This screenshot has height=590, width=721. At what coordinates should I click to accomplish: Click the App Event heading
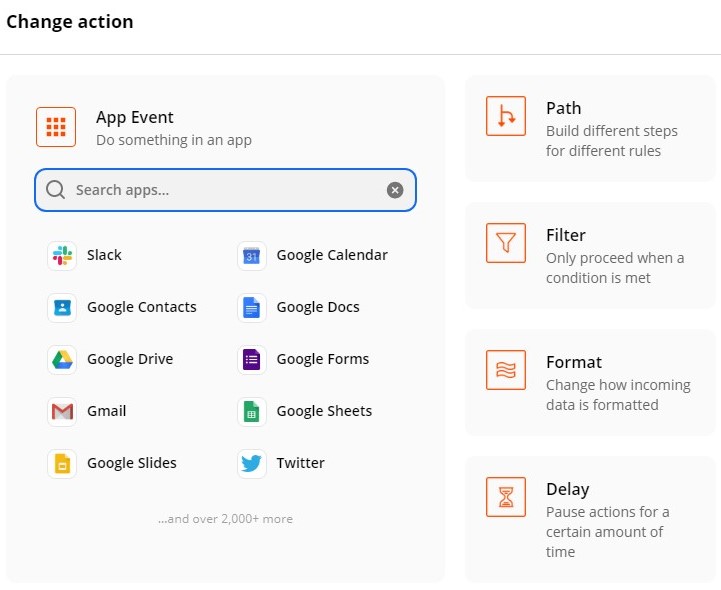pos(135,118)
